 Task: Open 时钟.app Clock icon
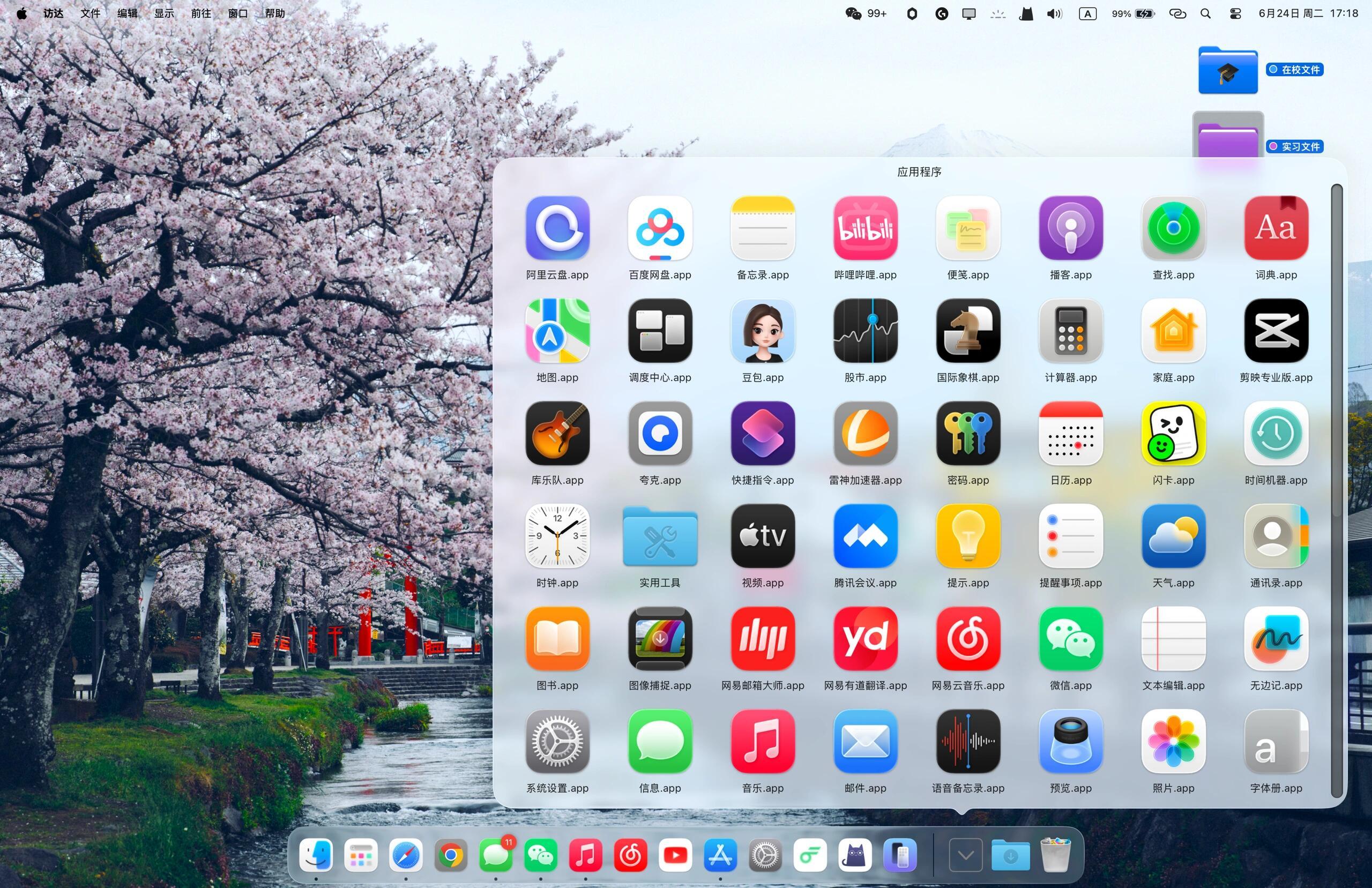pyautogui.click(x=557, y=536)
